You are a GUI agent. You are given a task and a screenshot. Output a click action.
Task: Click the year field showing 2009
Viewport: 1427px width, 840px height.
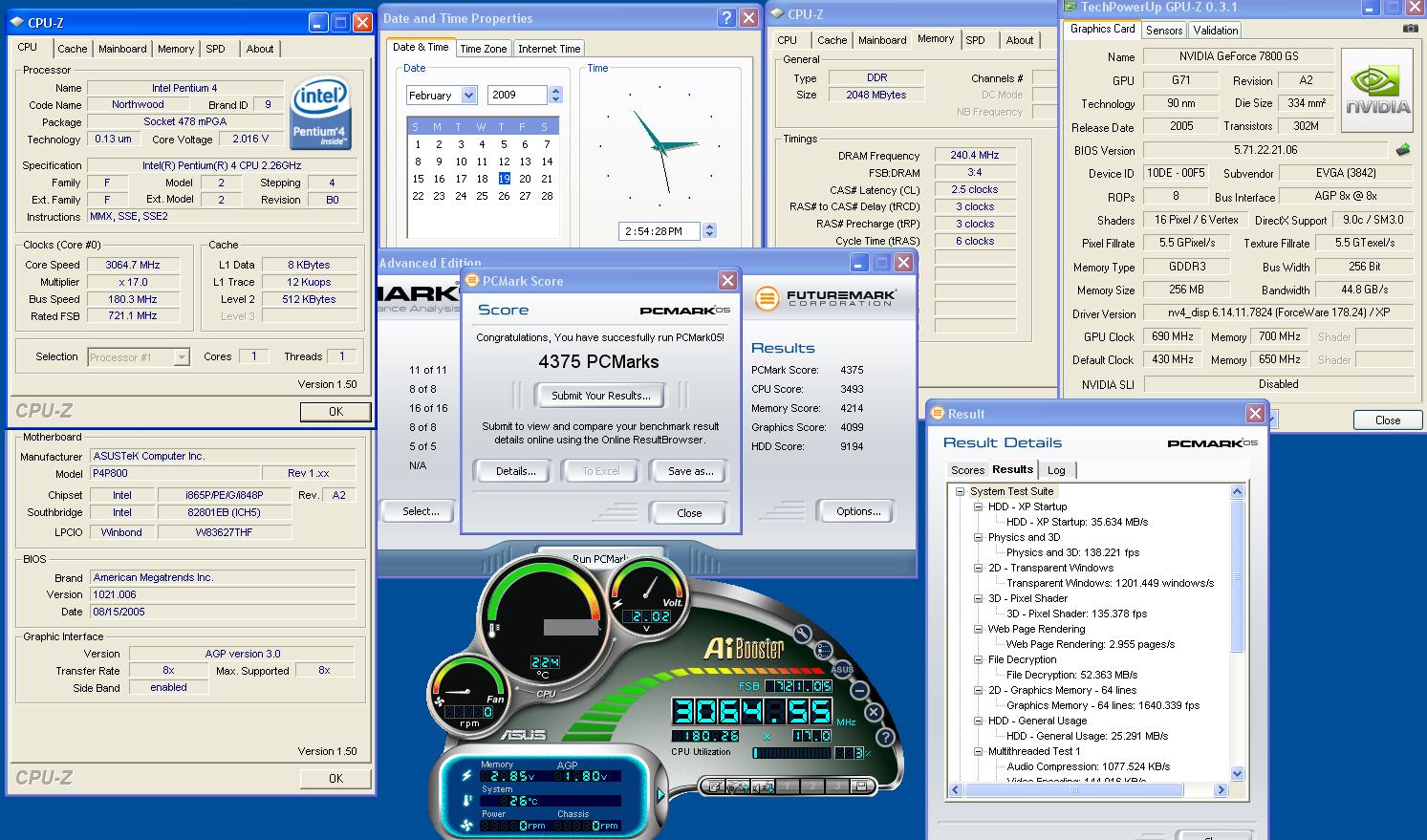pyautogui.click(x=518, y=96)
